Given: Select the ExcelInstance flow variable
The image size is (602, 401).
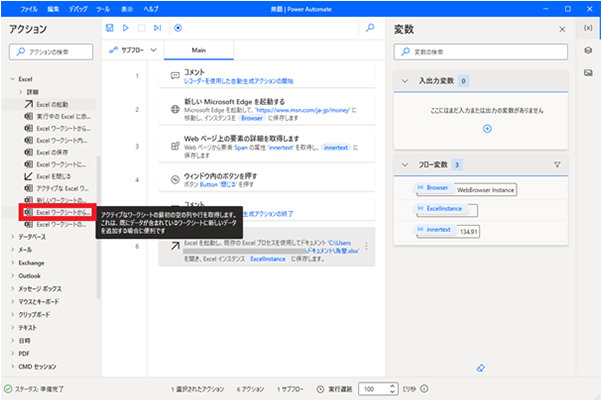Looking at the screenshot, I should 444,209.
